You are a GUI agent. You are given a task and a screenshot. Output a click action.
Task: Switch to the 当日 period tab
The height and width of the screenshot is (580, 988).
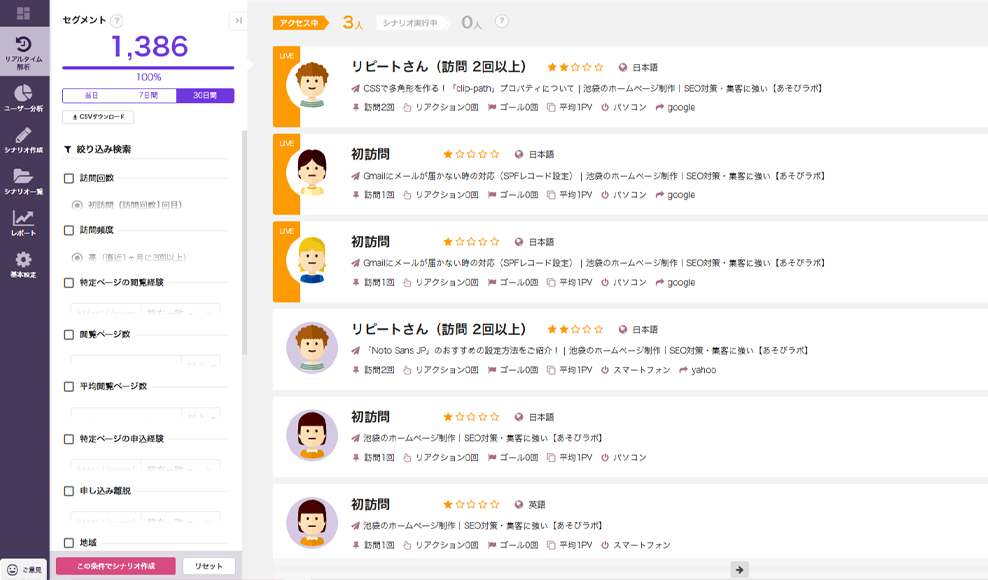pyautogui.click(x=91, y=96)
